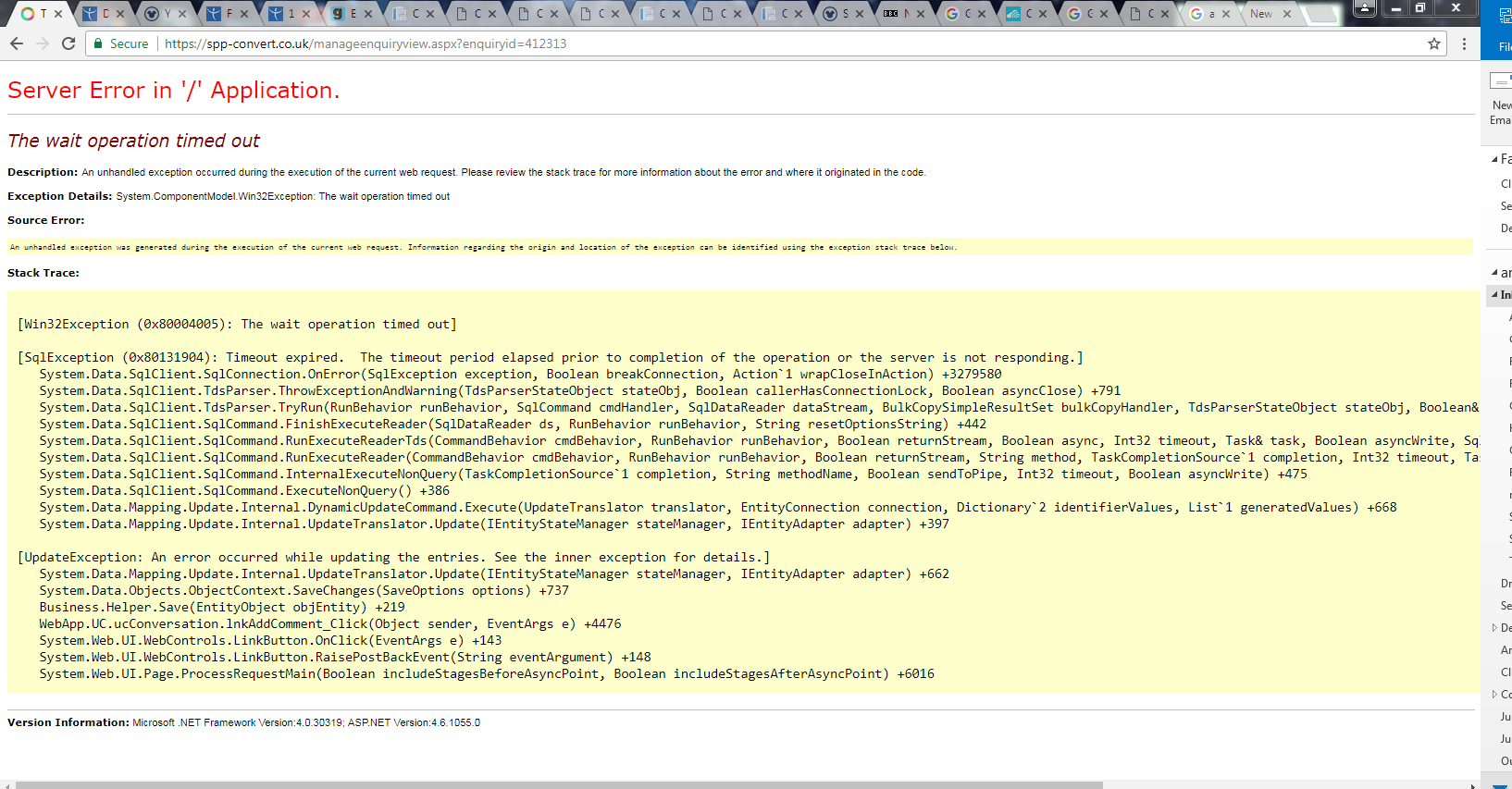The width and height of the screenshot is (1512, 789).
Task: Click the horizontal scrollbar right arrow
Action: (1472, 785)
